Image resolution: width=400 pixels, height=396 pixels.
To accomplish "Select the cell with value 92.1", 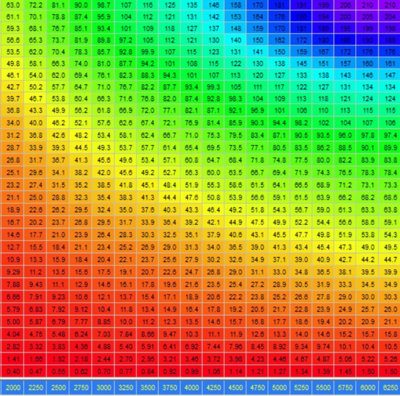I will tap(236, 110).
